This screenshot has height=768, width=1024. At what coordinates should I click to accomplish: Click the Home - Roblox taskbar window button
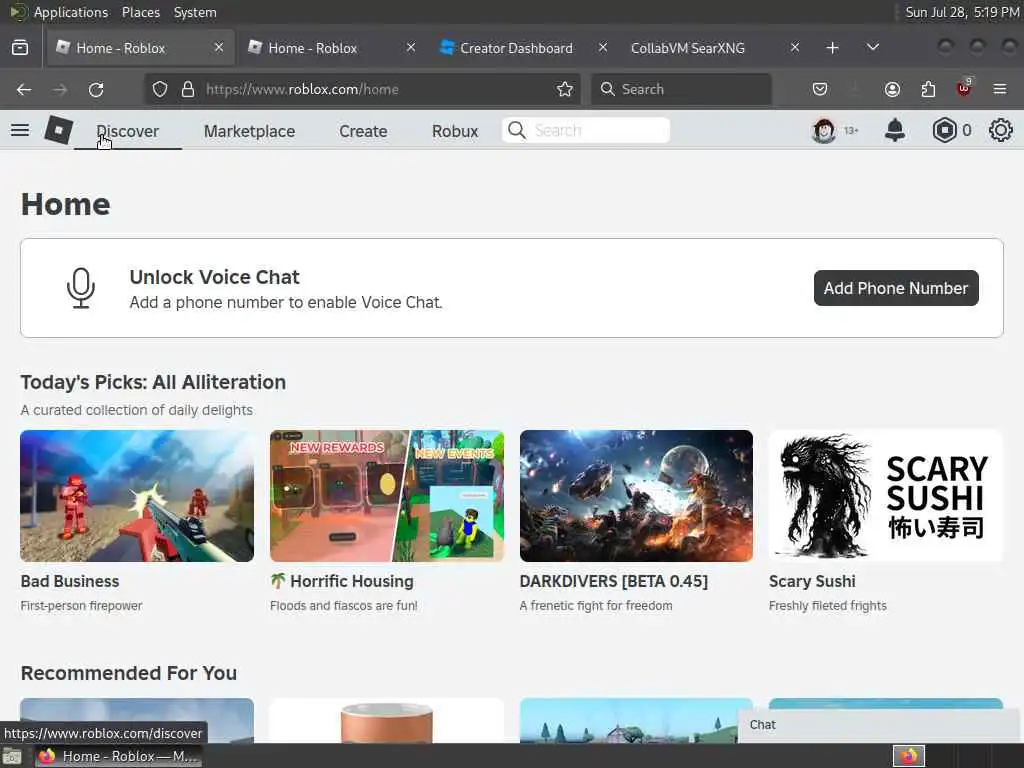tap(118, 756)
